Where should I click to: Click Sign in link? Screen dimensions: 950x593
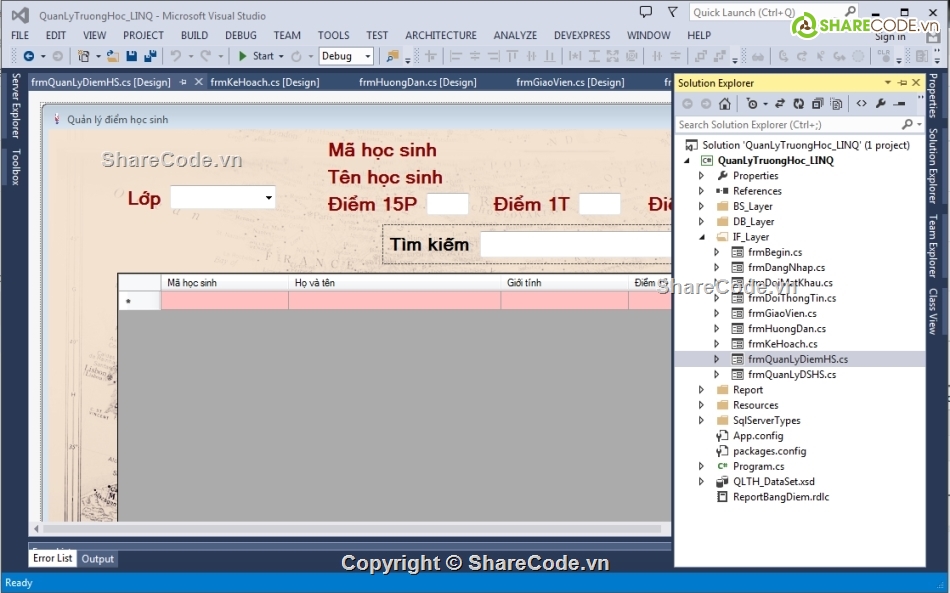(890, 37)
